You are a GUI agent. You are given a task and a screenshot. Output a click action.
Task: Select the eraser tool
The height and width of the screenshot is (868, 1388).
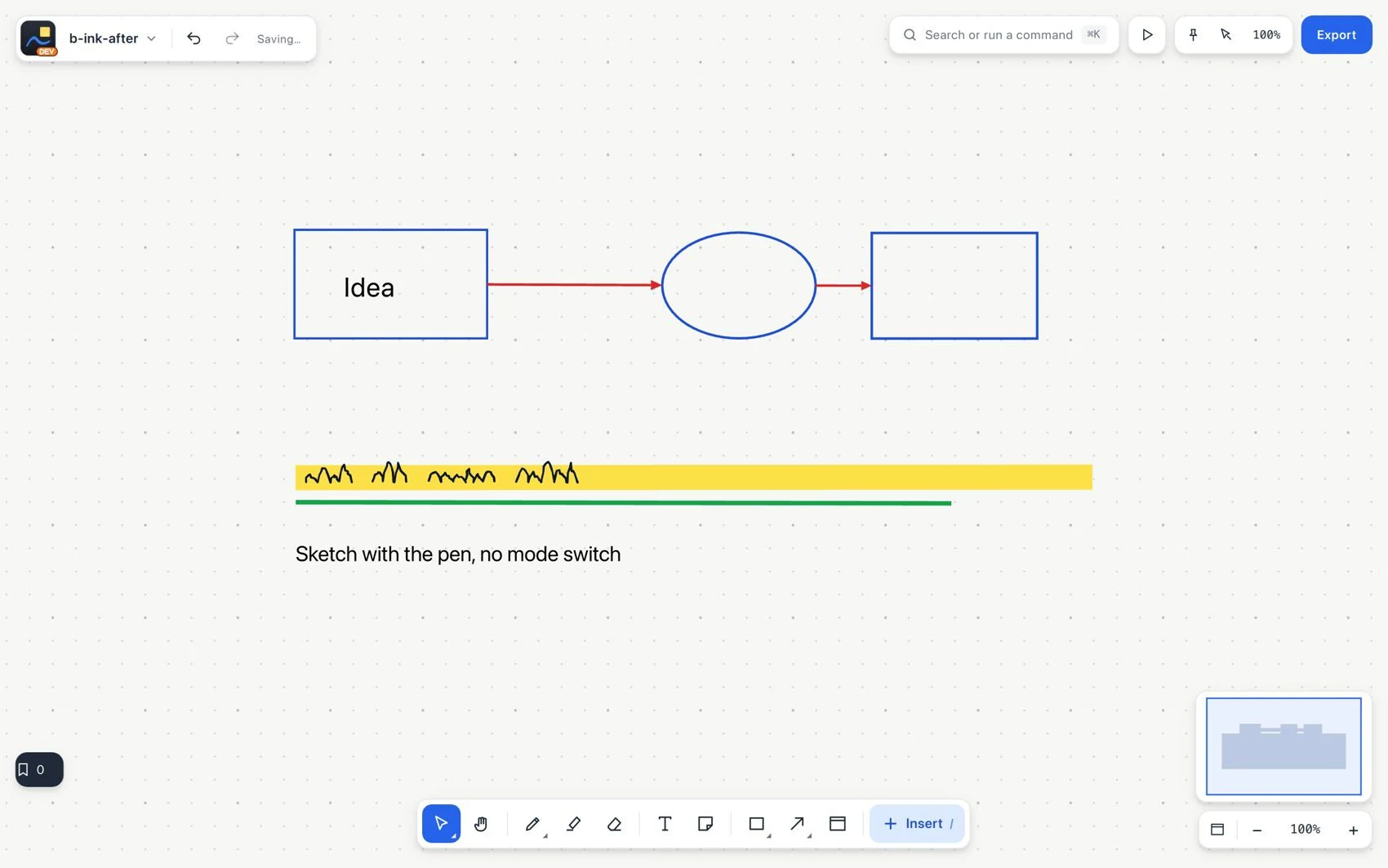(615, 823)
